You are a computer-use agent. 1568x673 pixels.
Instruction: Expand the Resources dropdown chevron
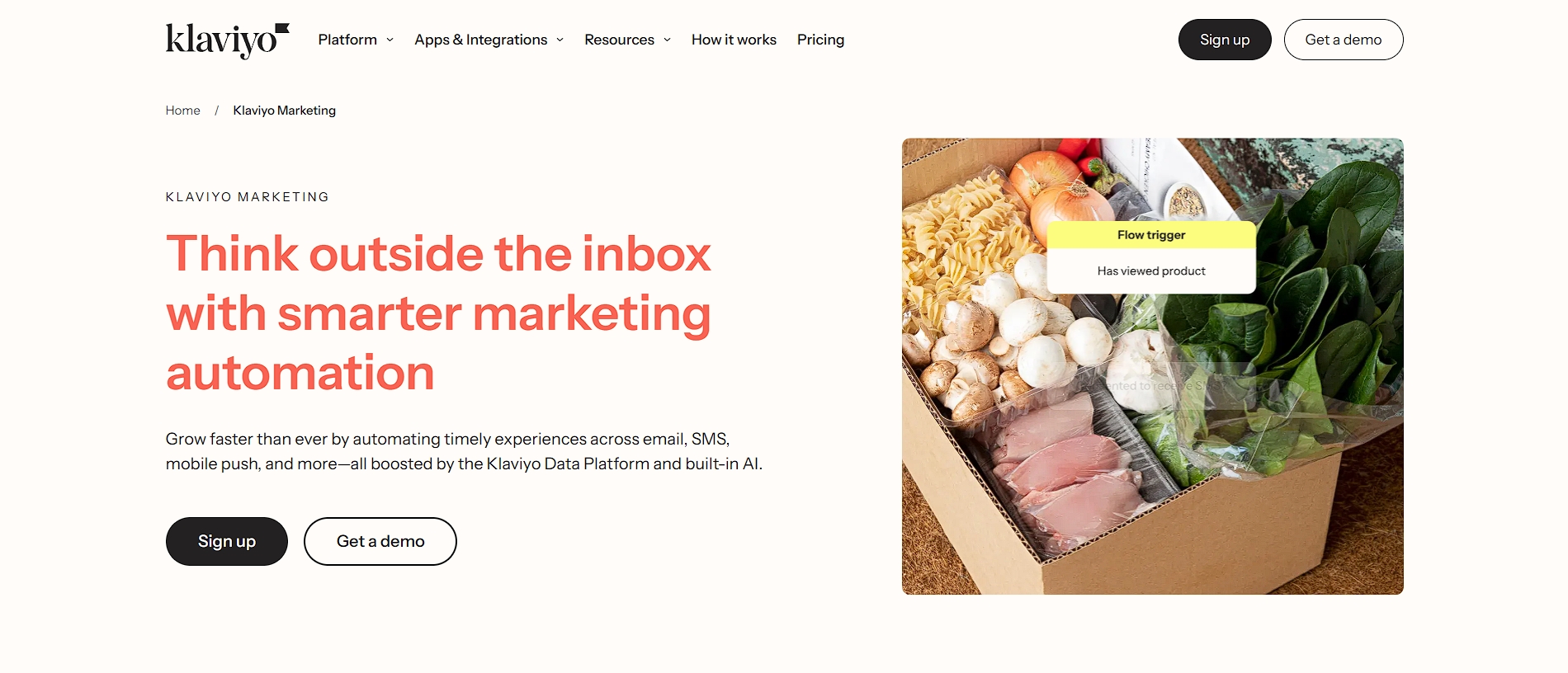668,40
